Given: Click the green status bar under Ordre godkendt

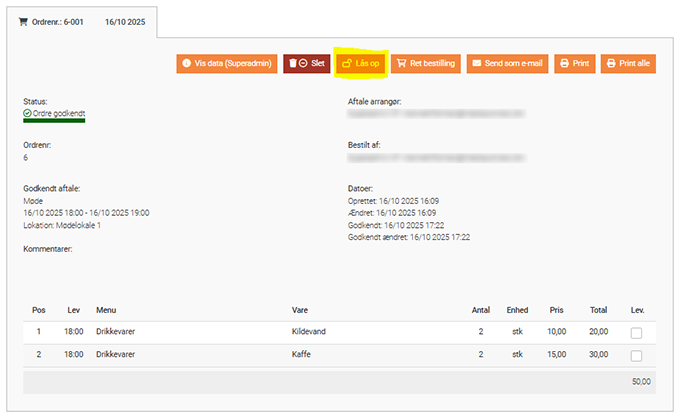Looking at the screenshot, I should pyautogui.click(x=54, y=122).
